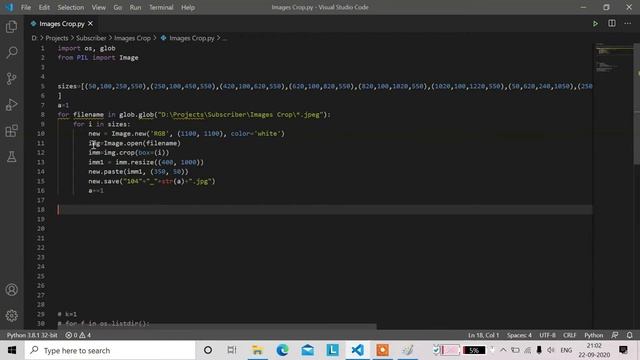Open the Windows Start menu

coord(12,350)
